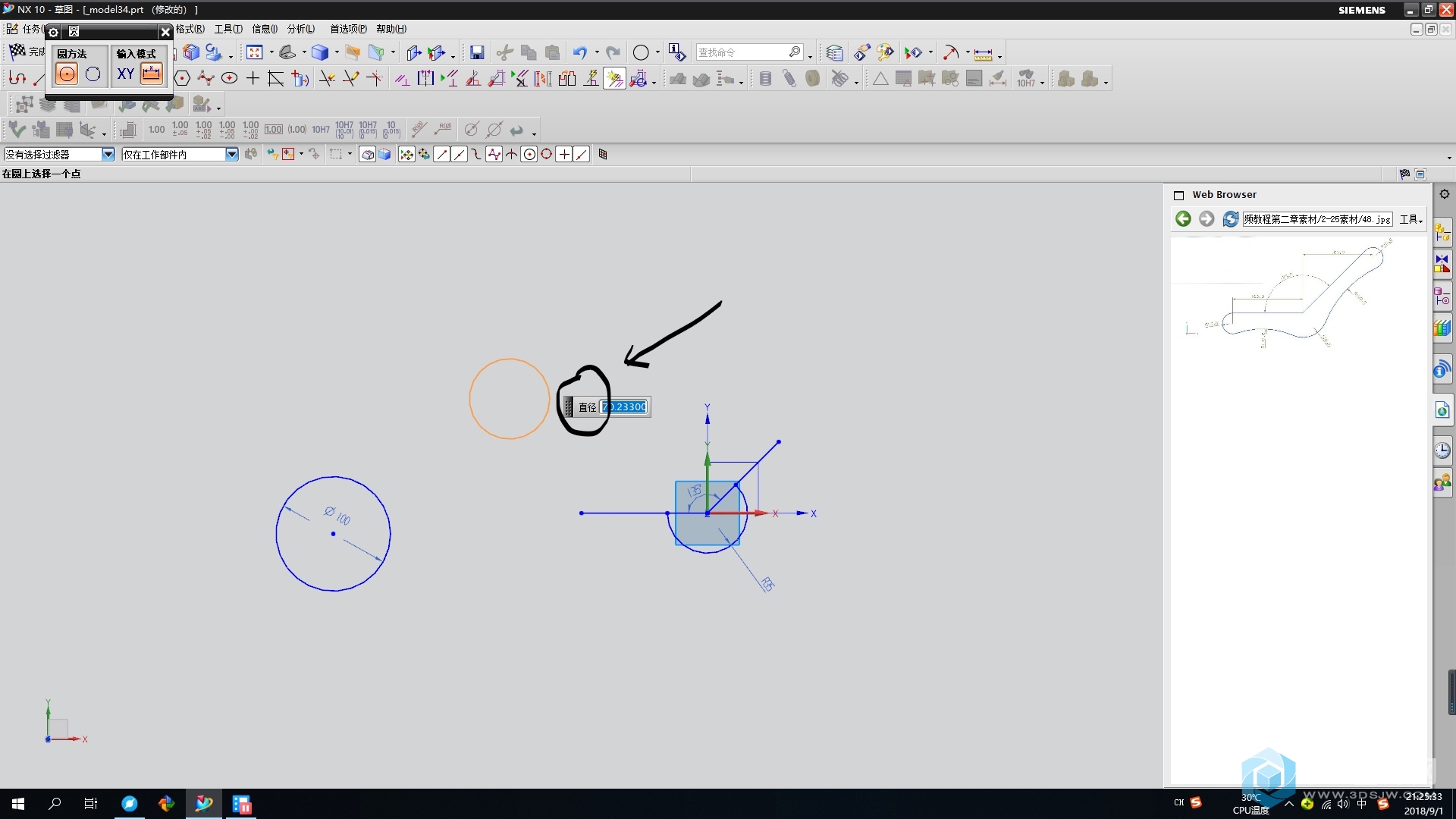Screen dimensions: 1456x819
Task: Open circle dialog settings gear
Action: tap(53, 32)
